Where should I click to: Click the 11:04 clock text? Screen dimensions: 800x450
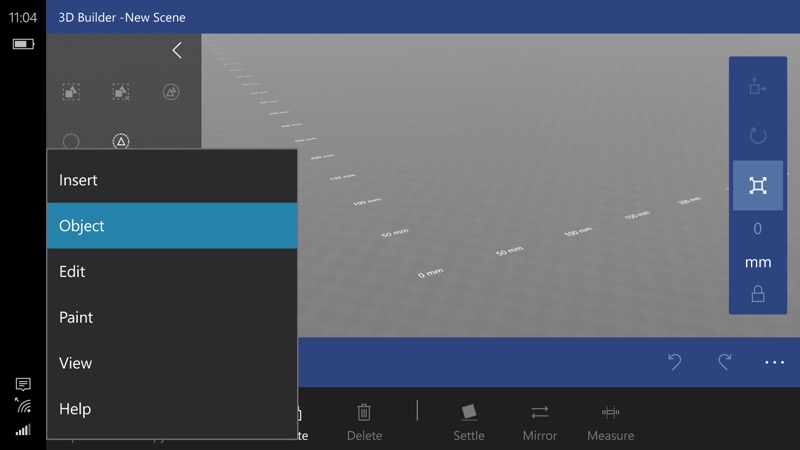23,17
